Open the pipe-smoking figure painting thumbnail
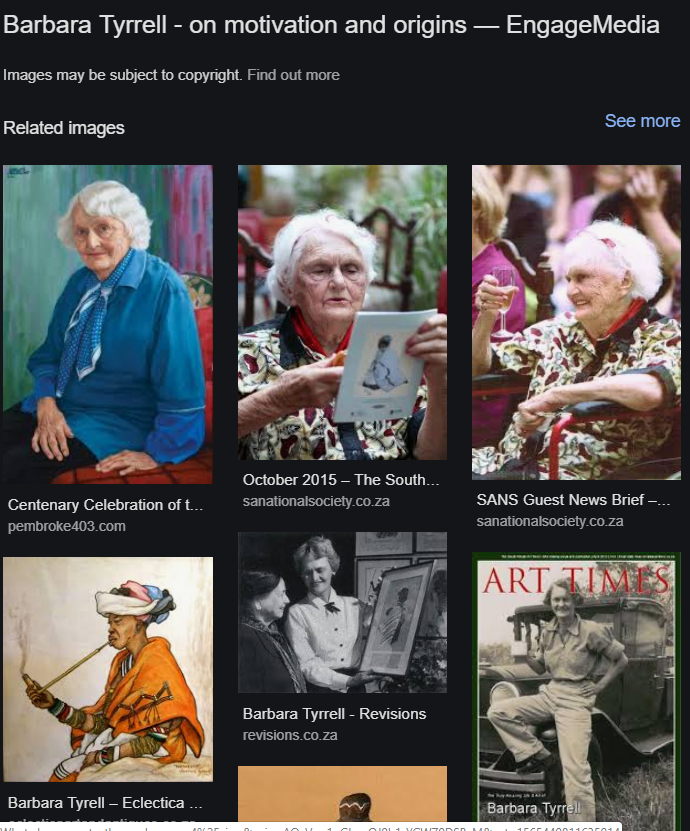690x831 pixels. point(108,669)
